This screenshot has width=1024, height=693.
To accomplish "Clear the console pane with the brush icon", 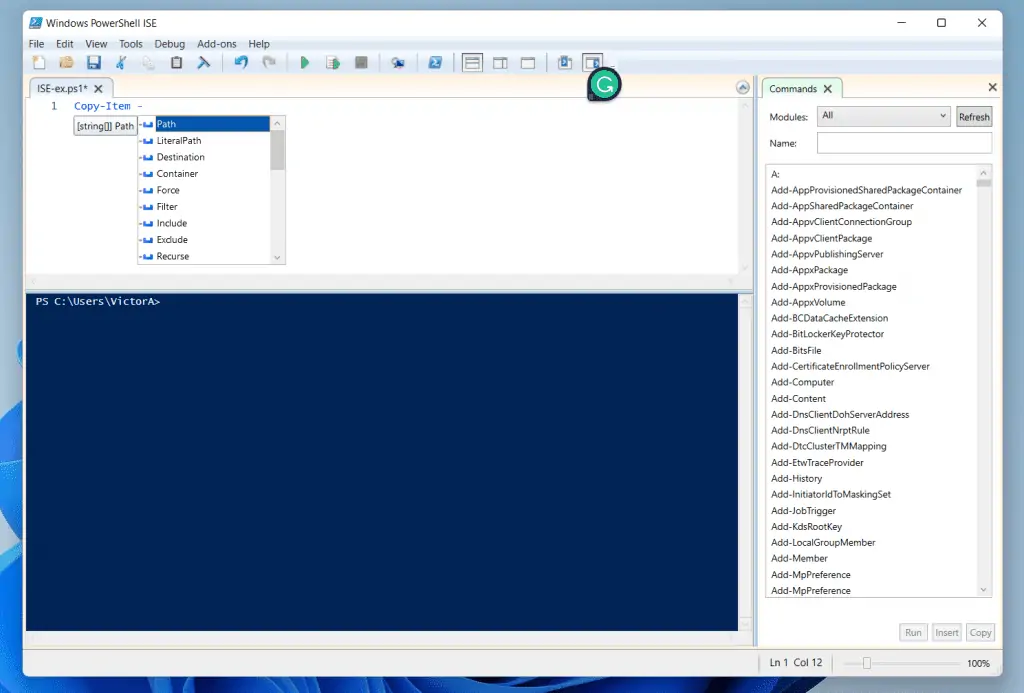I will point(204,63).
